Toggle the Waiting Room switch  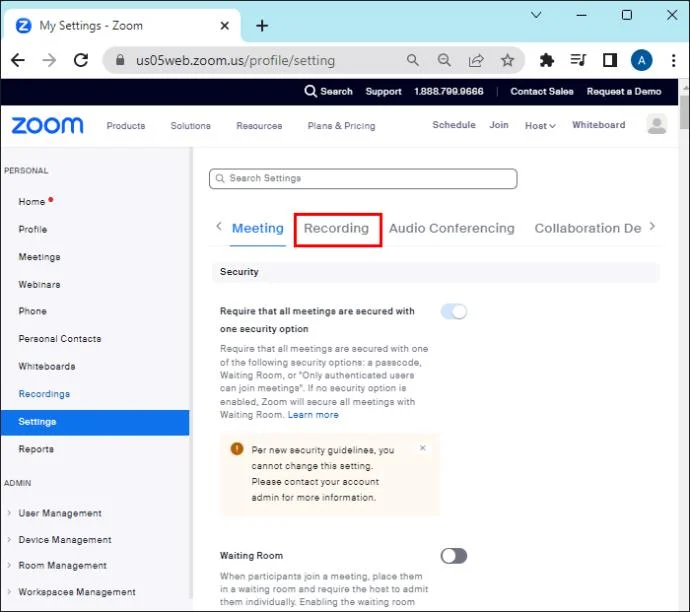(454, 556)
